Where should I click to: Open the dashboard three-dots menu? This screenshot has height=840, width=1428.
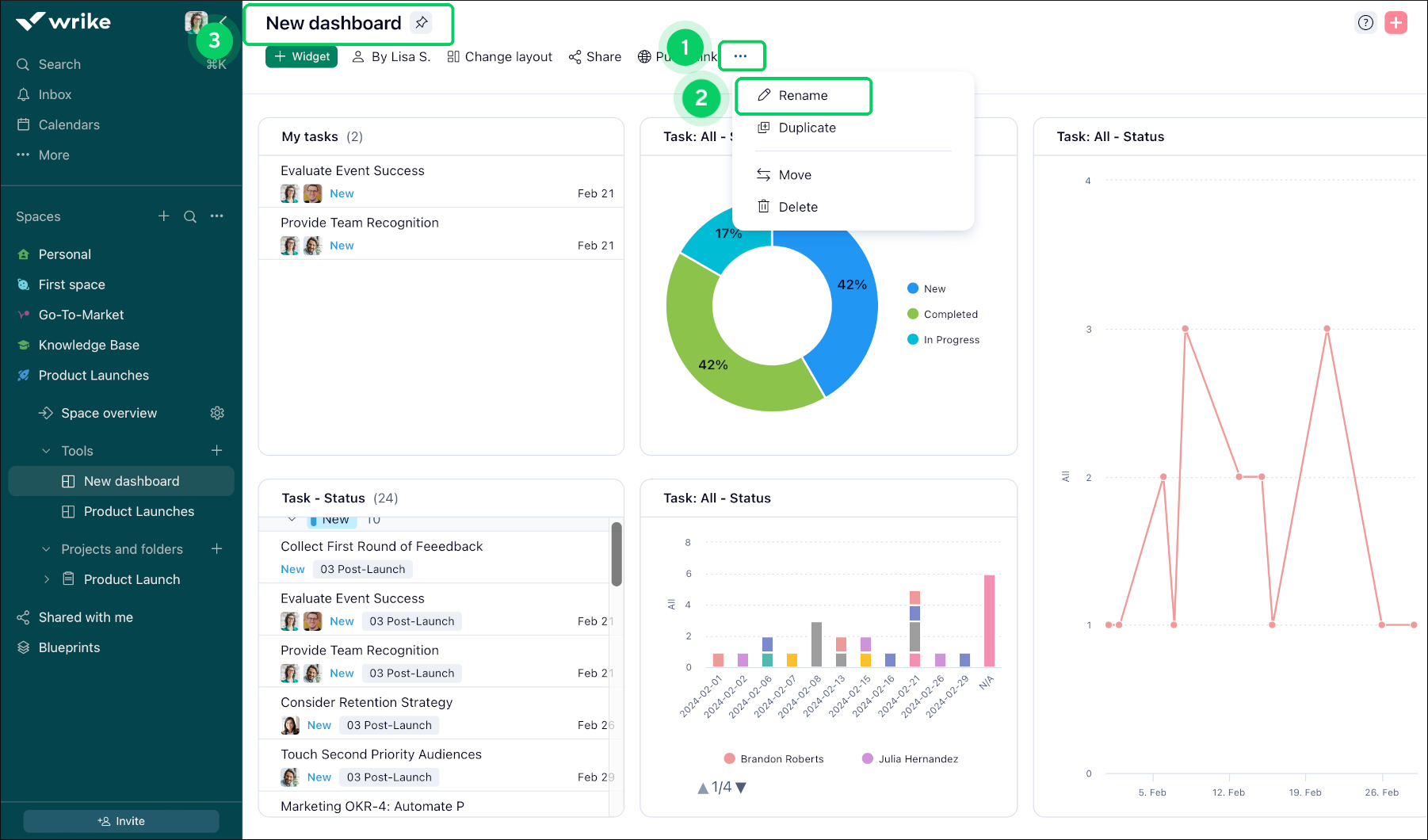pyautogui.click(x=741, y=56)
